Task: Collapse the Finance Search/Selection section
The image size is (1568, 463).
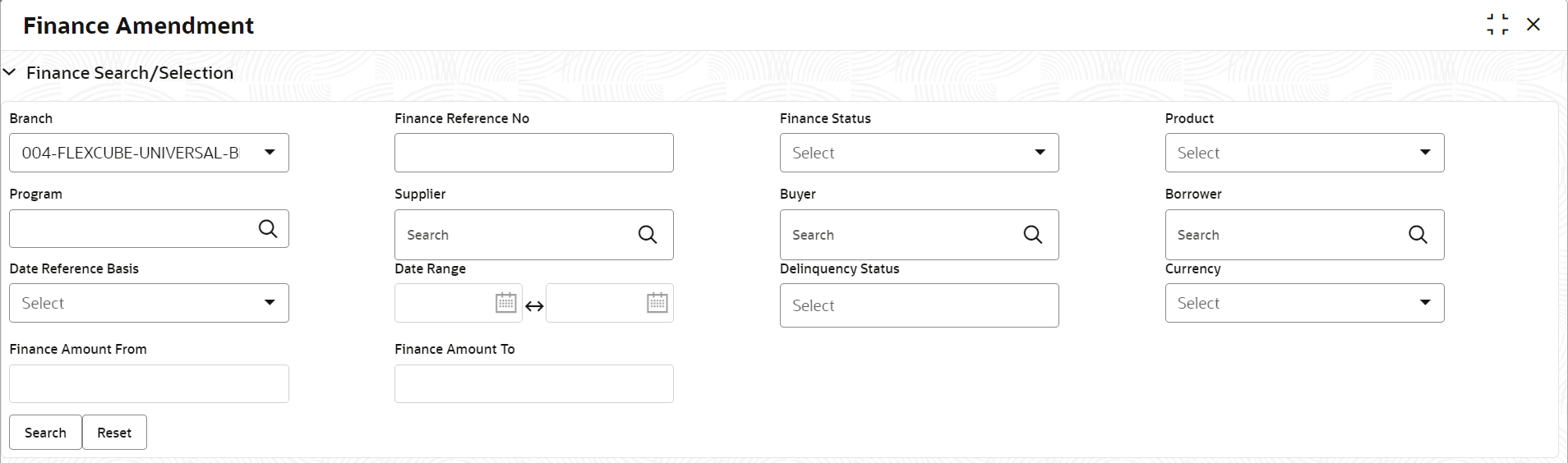Action: (x=10, y=73)
